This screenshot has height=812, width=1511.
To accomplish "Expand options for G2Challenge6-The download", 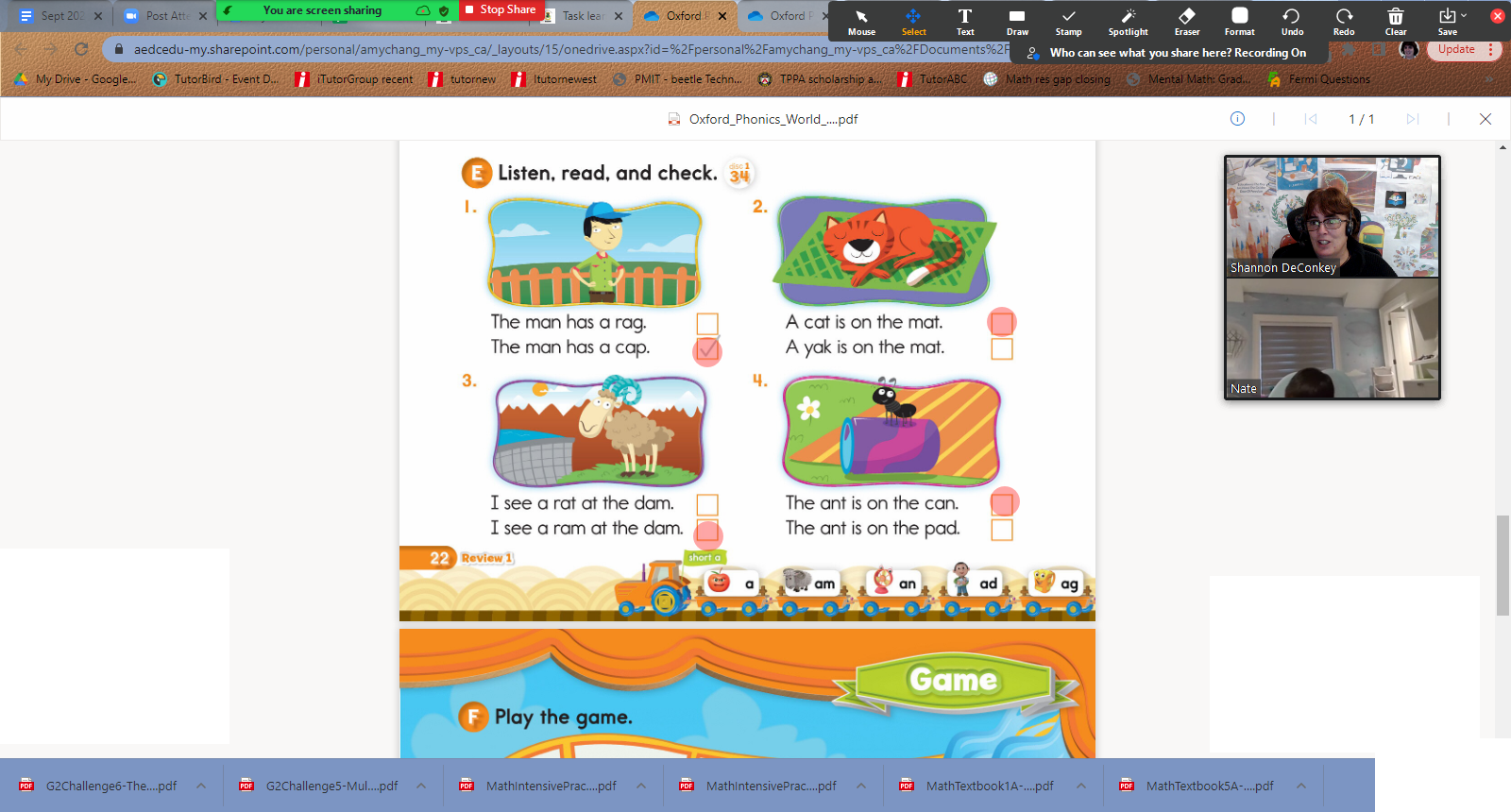I will [201, 786].
